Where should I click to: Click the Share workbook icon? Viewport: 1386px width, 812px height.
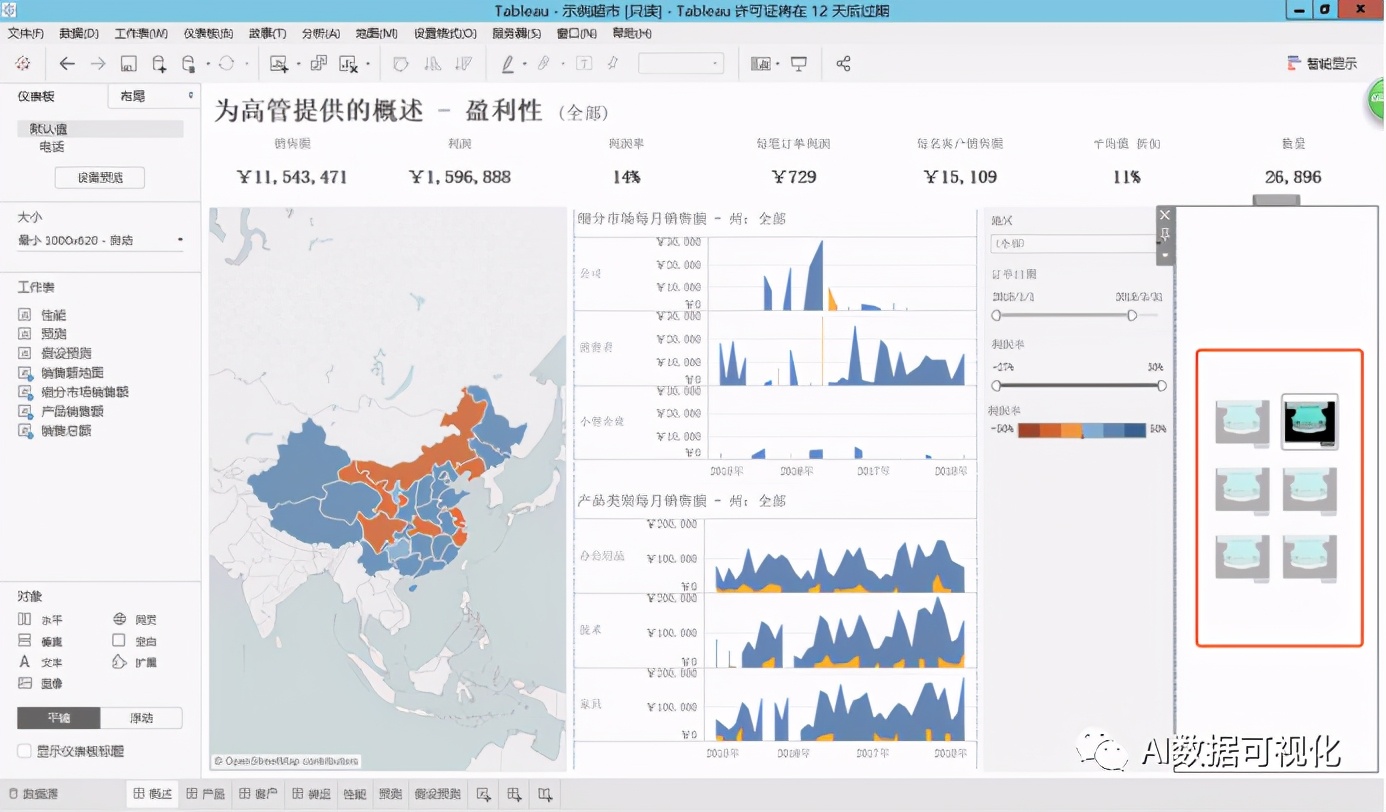click(x=843, y=63)
